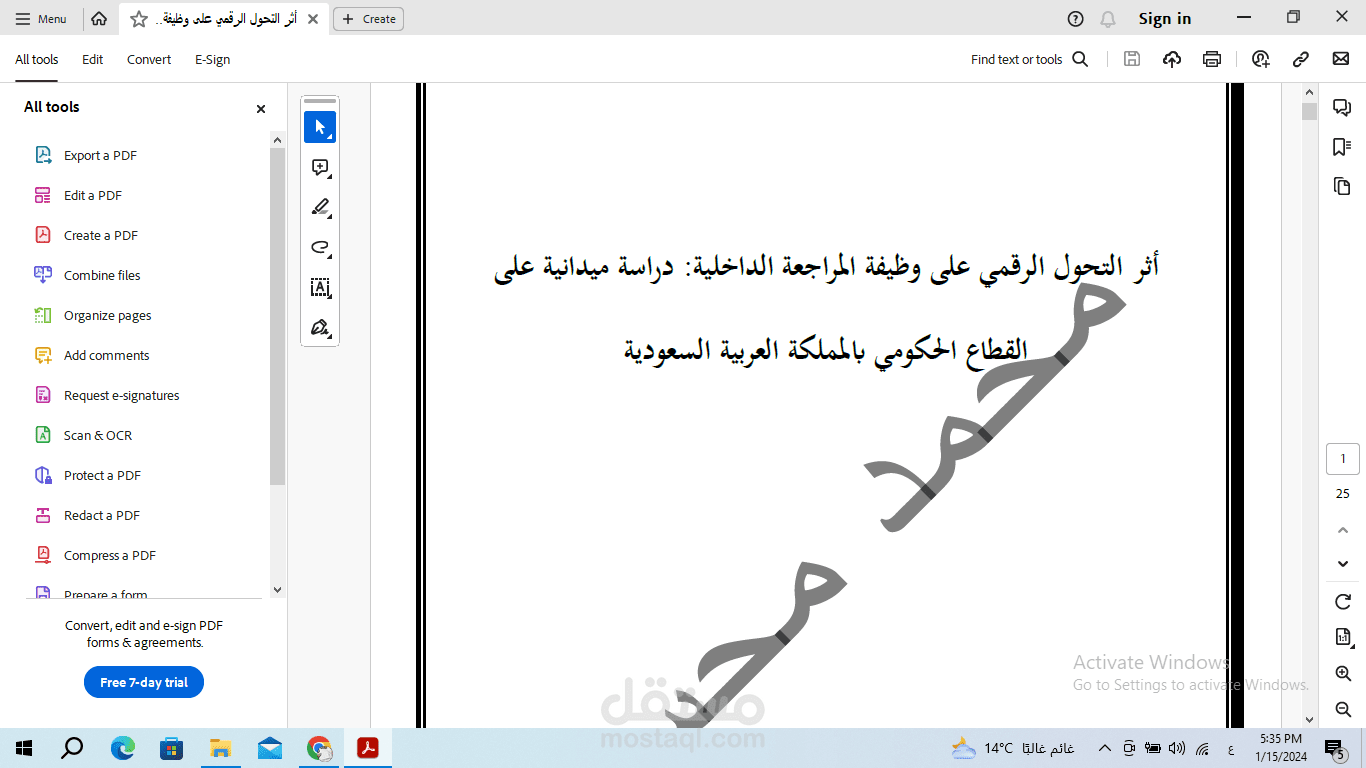Viewport: 1366px width, 768px height.
Task: Close the All tools panel
Action: (261, 109)
